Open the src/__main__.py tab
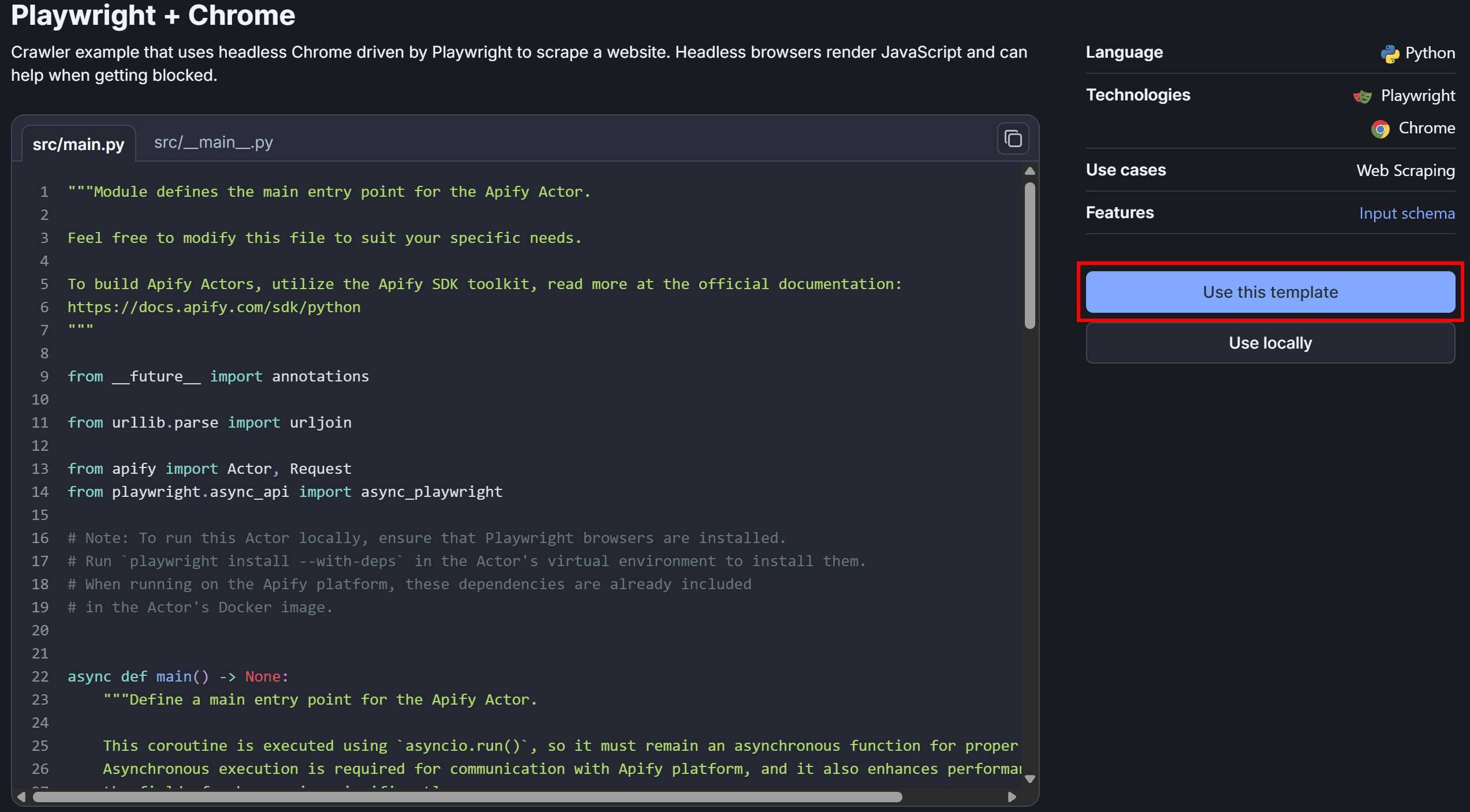1470x812 pixels. [213, 142]
